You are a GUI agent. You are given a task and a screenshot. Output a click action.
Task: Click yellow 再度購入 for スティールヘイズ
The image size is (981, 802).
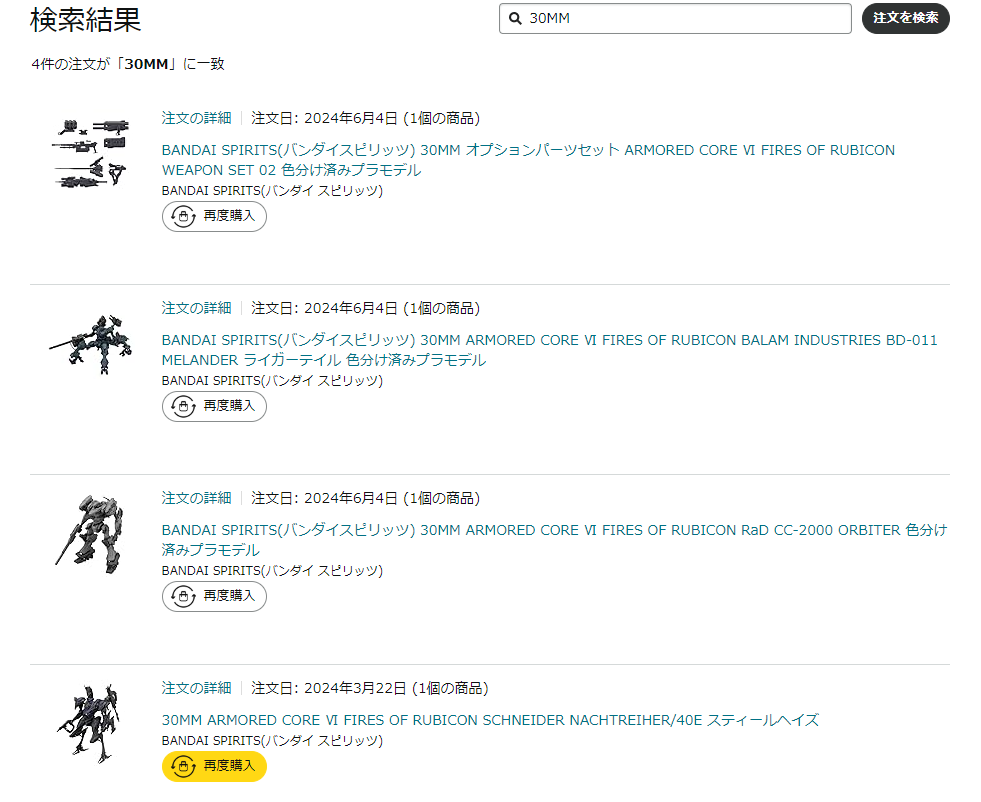coord(214,766)
